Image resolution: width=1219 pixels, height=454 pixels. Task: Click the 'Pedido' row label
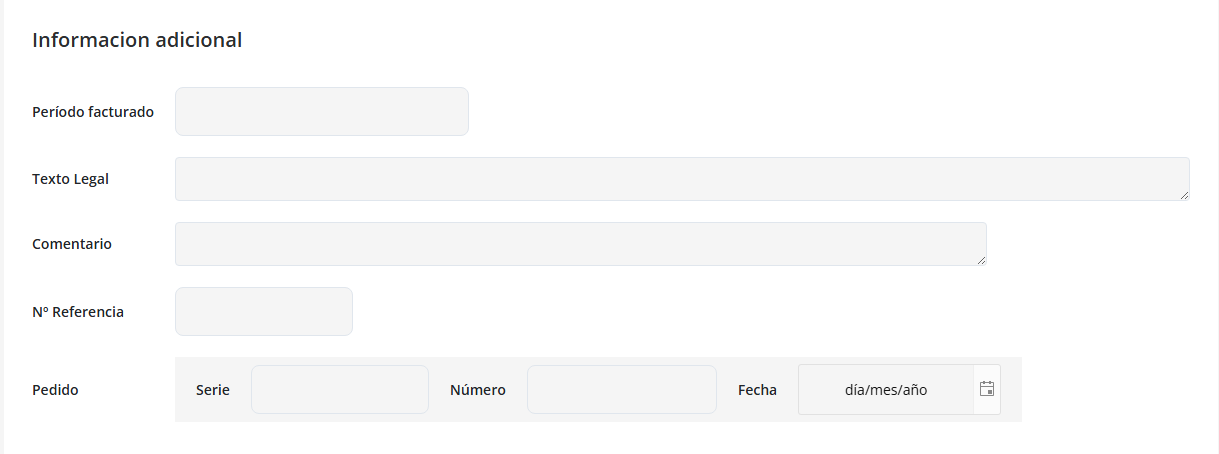(x=55, y=390)
